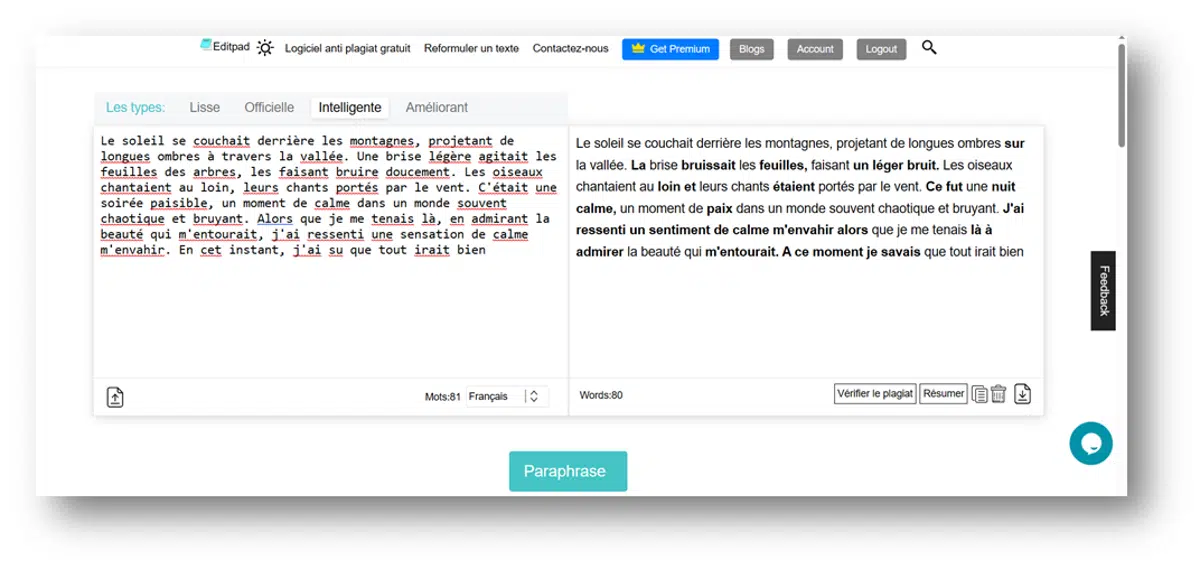Open the search magnifier icon
Viewport: 1200px width, 569px height.
pos(929,47)
